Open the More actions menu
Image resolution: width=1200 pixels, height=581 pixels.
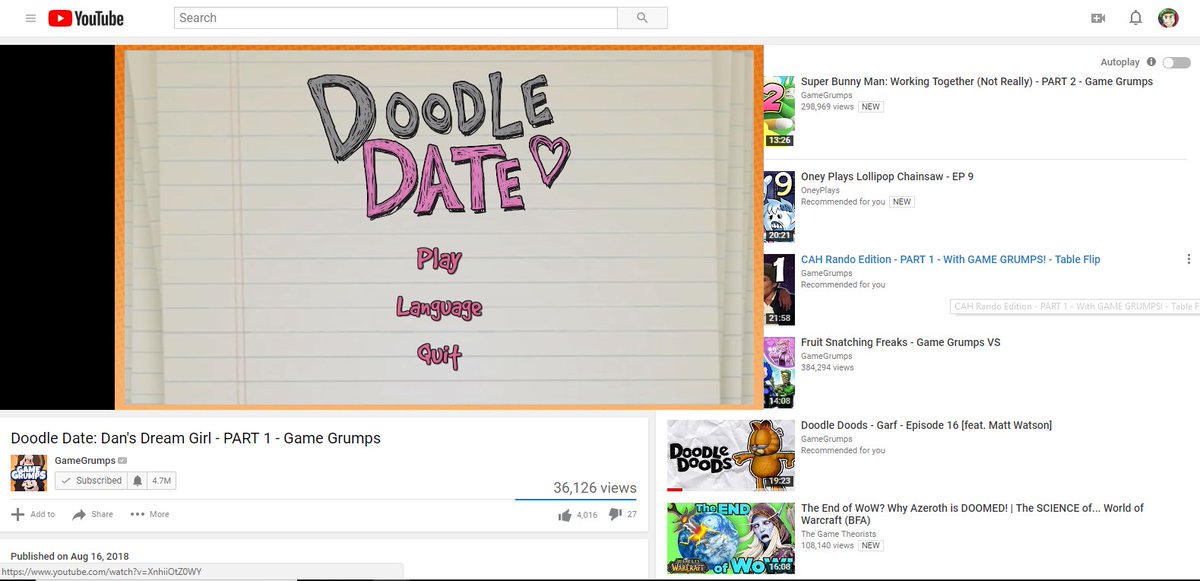pos(150,514)
